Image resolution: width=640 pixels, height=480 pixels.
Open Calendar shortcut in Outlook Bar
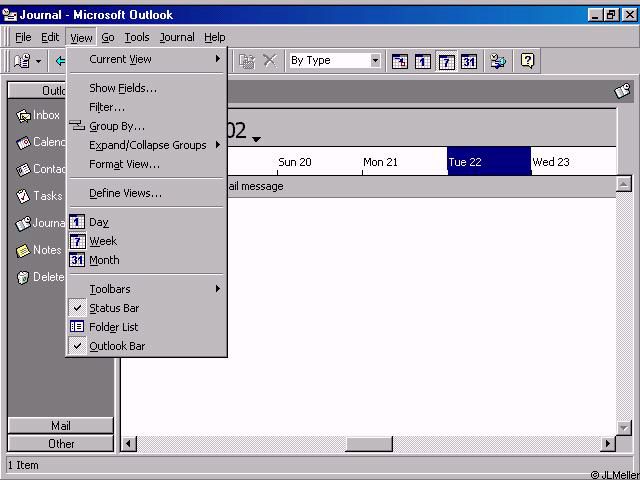pyautogui.click(x=41, y=142)
